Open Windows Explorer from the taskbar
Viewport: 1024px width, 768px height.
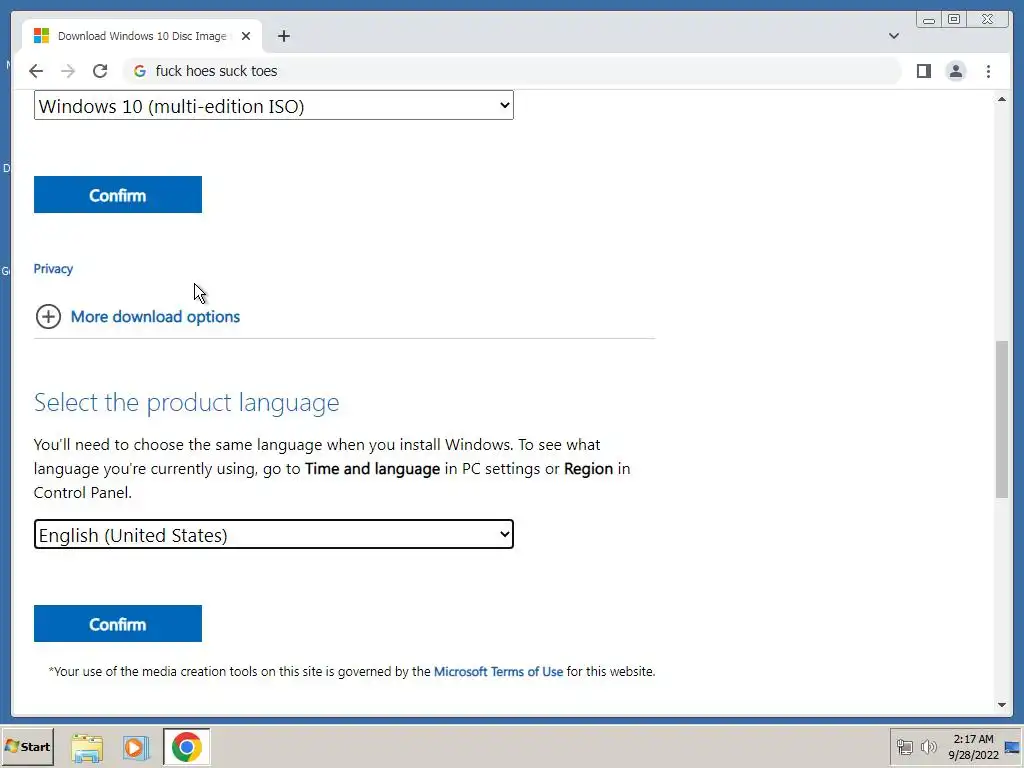[x=87, y=747]
